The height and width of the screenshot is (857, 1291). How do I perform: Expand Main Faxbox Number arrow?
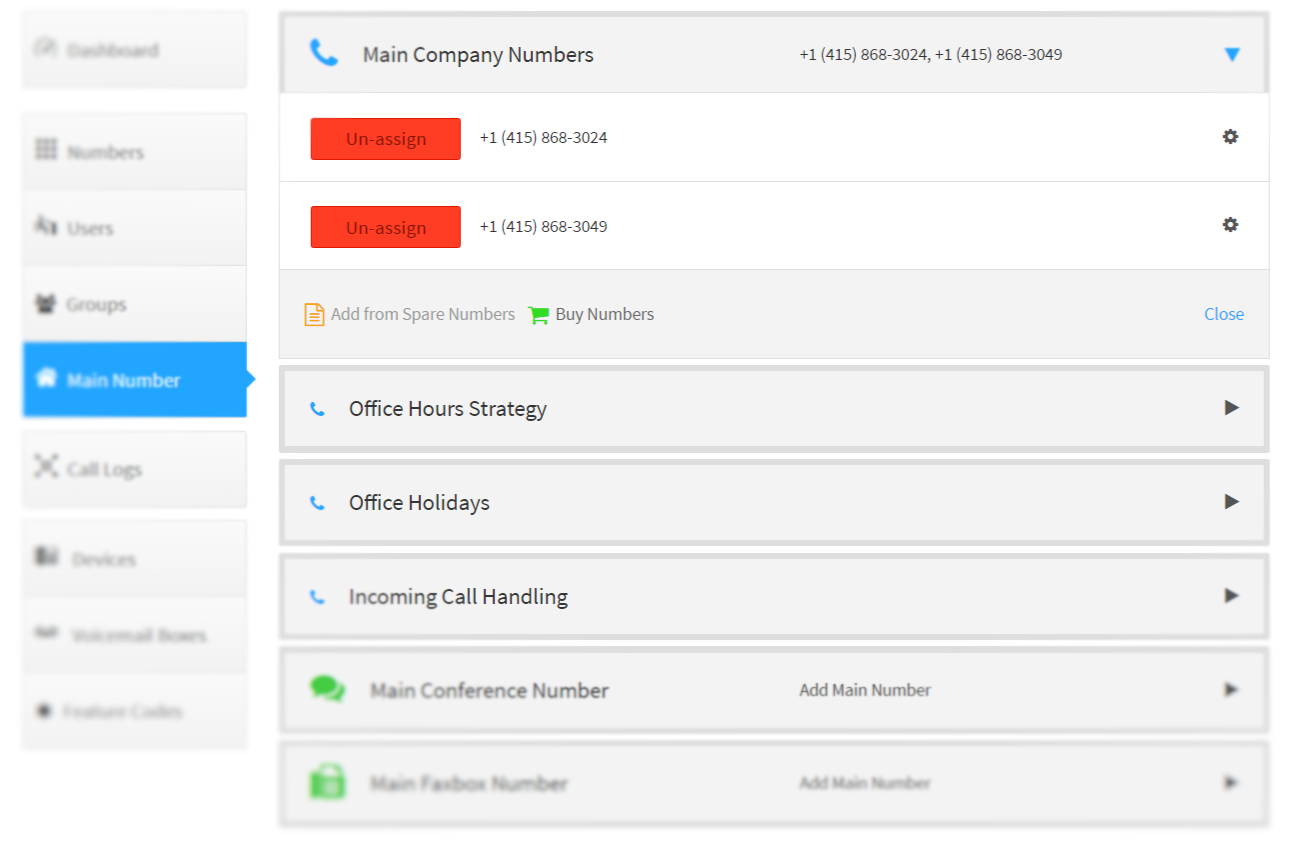click(1232, 783)
